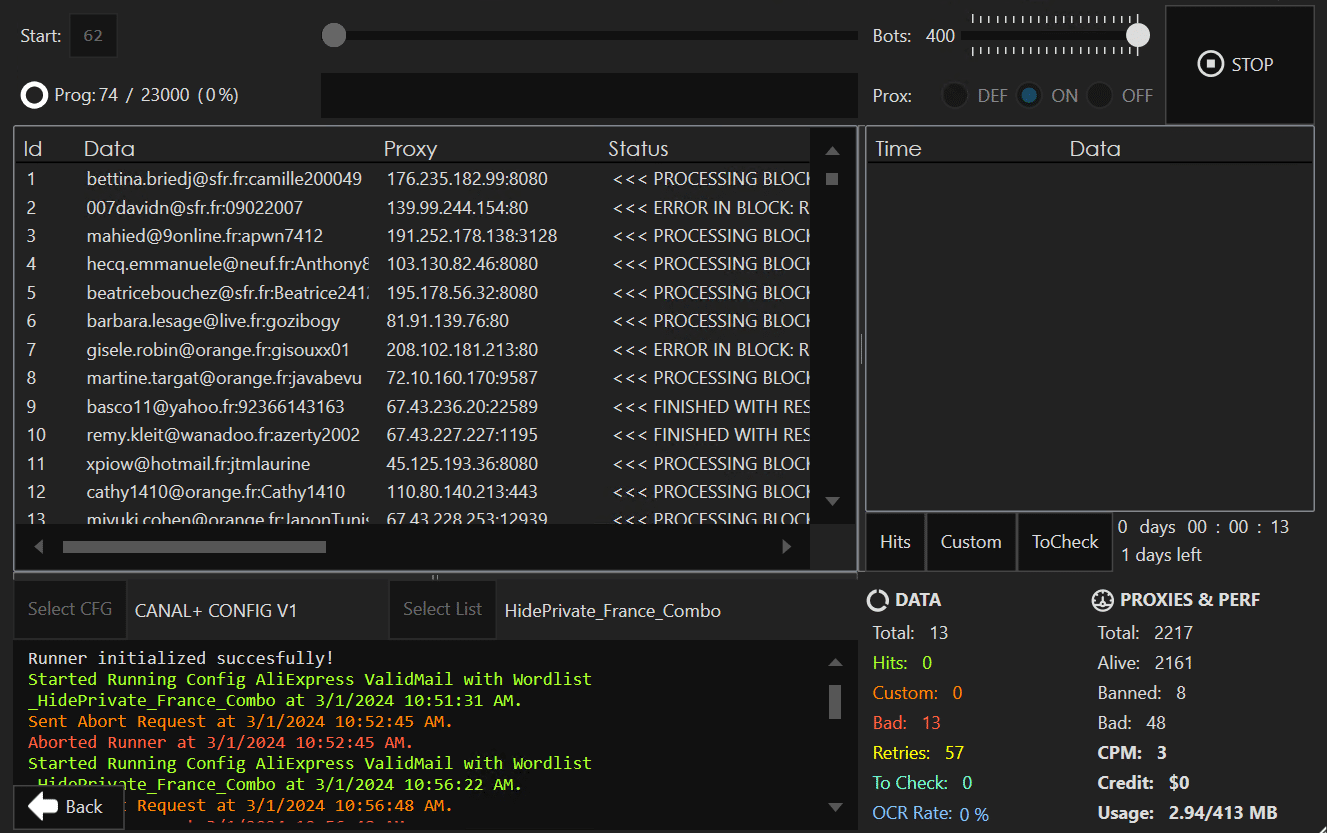Open the ToCheck tab
Image resolution: width=1327 pixels, height=833 pixels.
(1064, 542)
